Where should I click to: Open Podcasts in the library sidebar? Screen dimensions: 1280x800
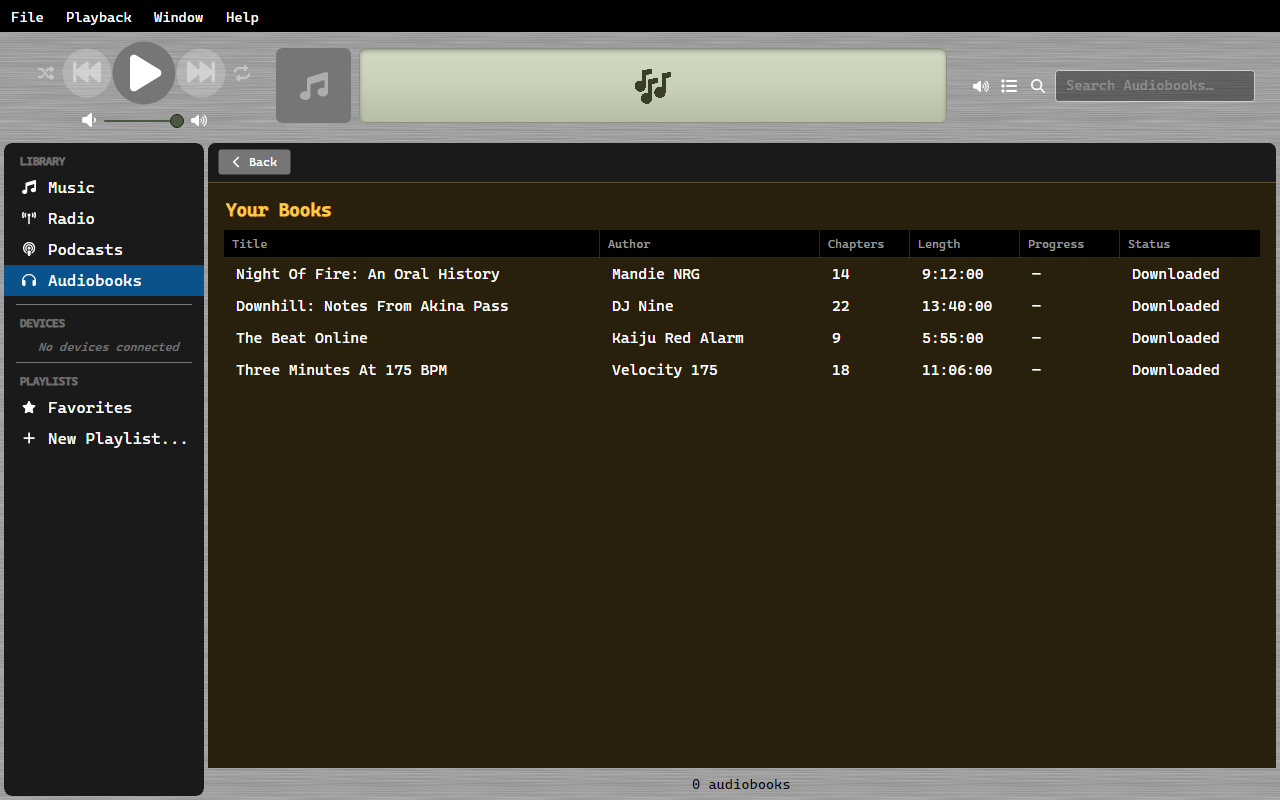click(104, 250)
